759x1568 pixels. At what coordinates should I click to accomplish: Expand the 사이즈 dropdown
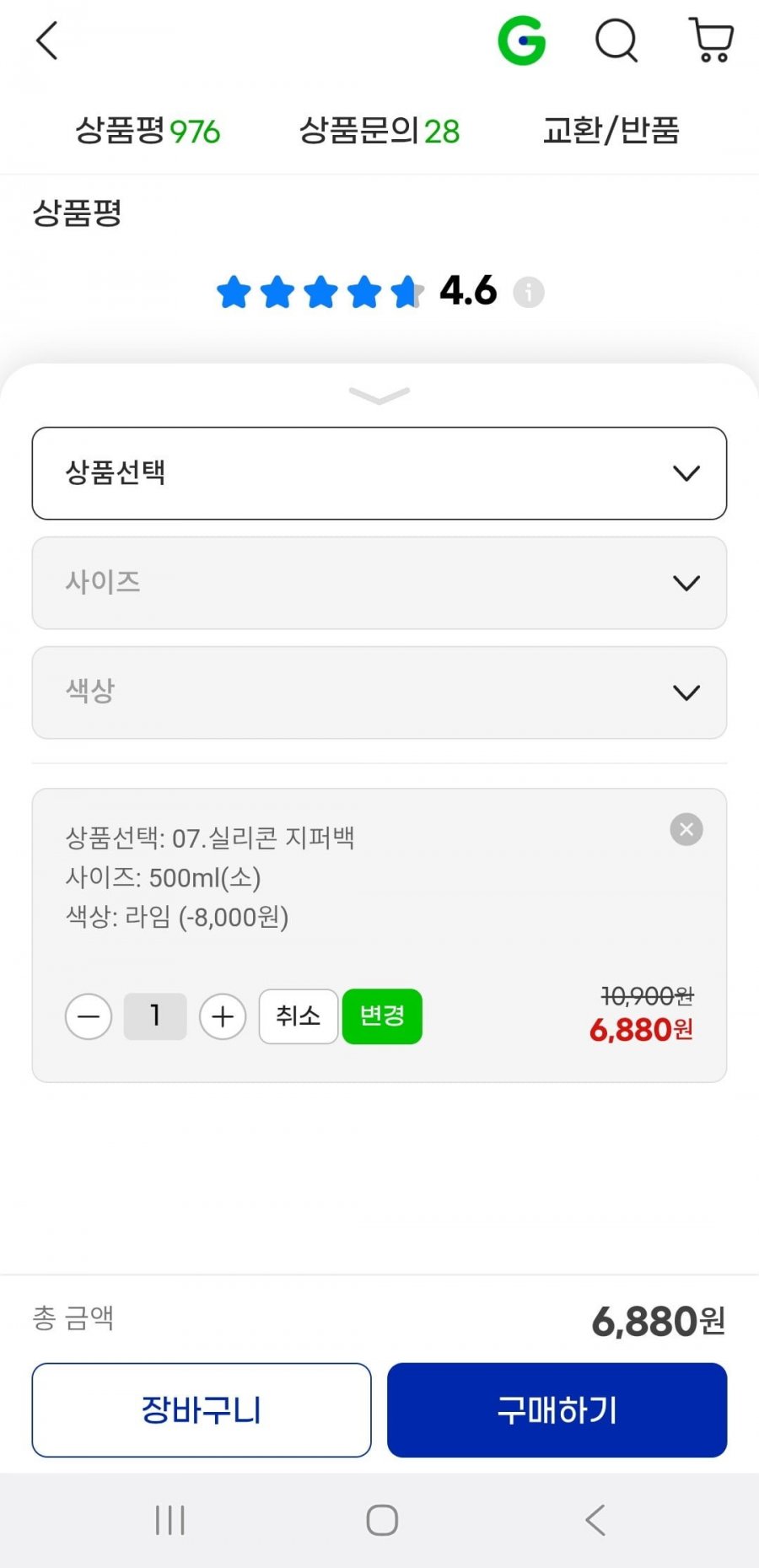[379, 583]
